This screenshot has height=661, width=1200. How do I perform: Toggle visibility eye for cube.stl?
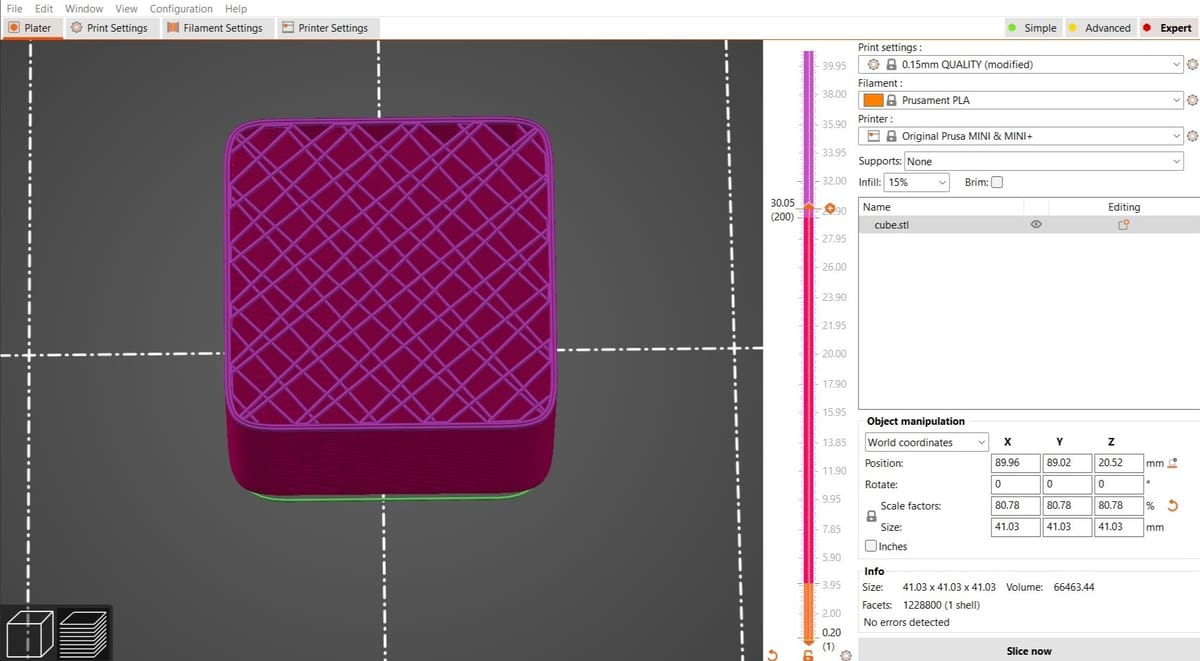pos(1036,225)
